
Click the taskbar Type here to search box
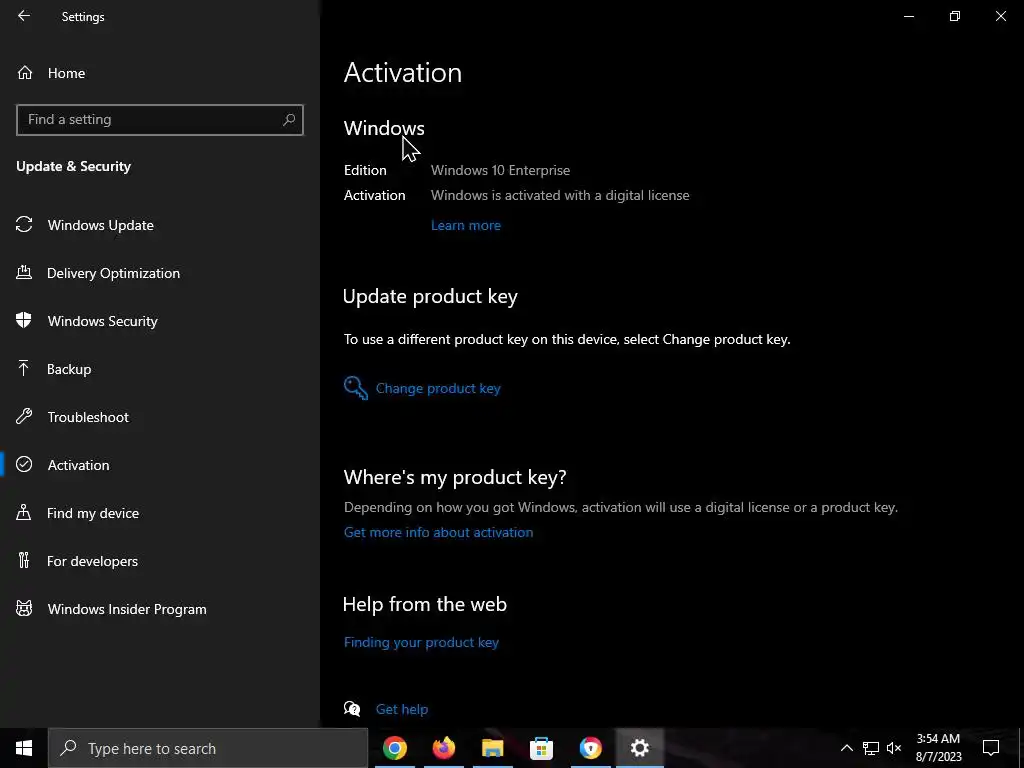208,748
